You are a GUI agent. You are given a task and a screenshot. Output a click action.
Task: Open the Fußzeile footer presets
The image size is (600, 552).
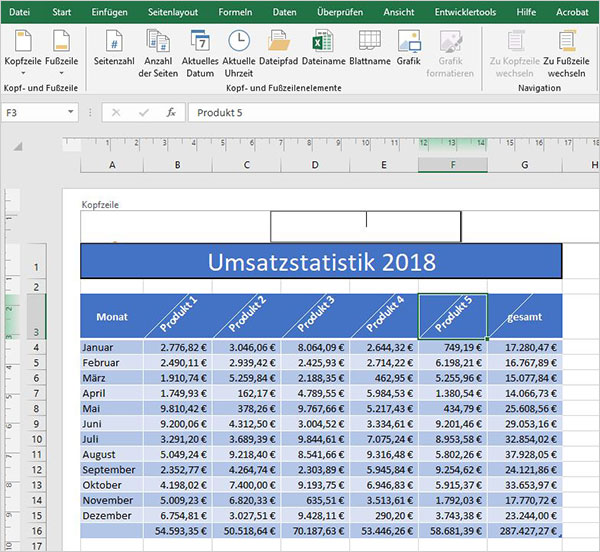(x=61, y=52)
